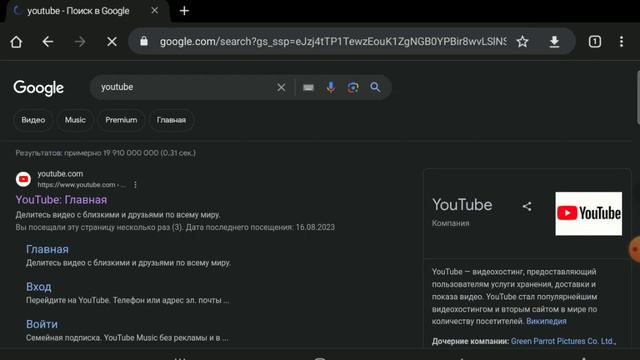The height and width of the screenshot is (360, 640).
Task: Select the Music filter chip
Action: 75,120
